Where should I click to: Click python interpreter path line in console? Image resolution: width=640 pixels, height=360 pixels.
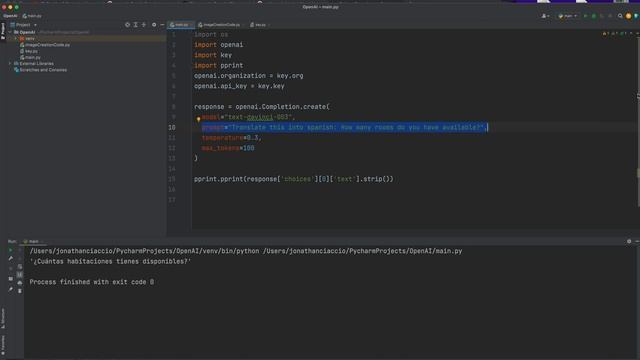click(246, 251)
